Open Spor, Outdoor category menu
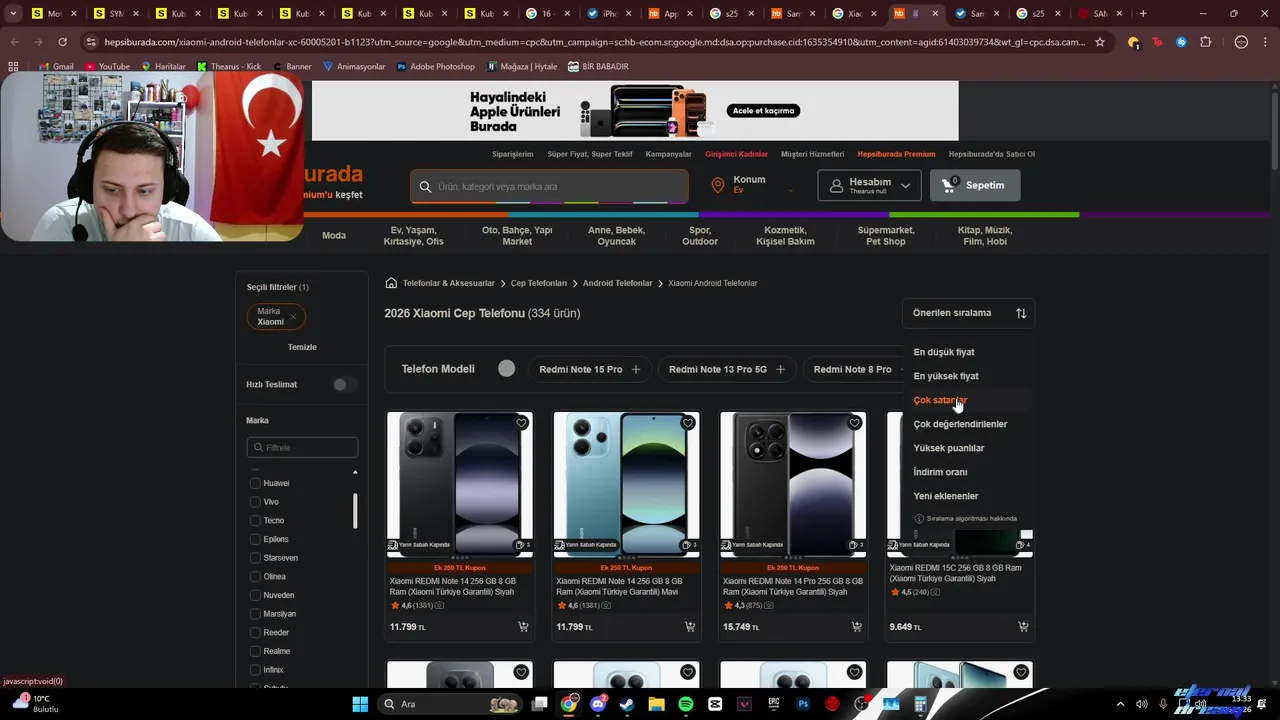The height and width of the screenshot is (720, 1280). (x=700, y=236)
